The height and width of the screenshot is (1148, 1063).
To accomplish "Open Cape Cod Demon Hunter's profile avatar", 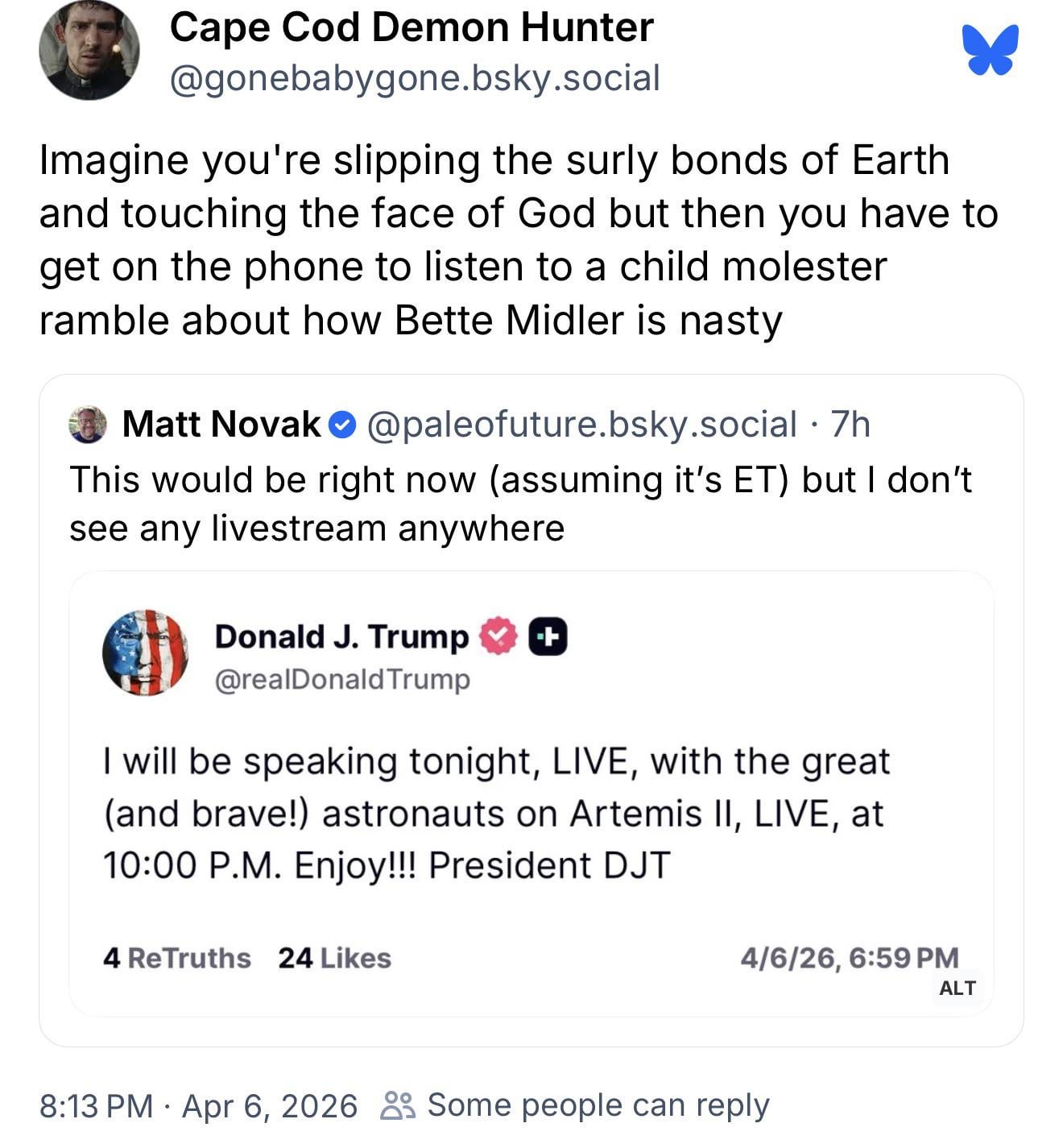I will tap(89, 50).
